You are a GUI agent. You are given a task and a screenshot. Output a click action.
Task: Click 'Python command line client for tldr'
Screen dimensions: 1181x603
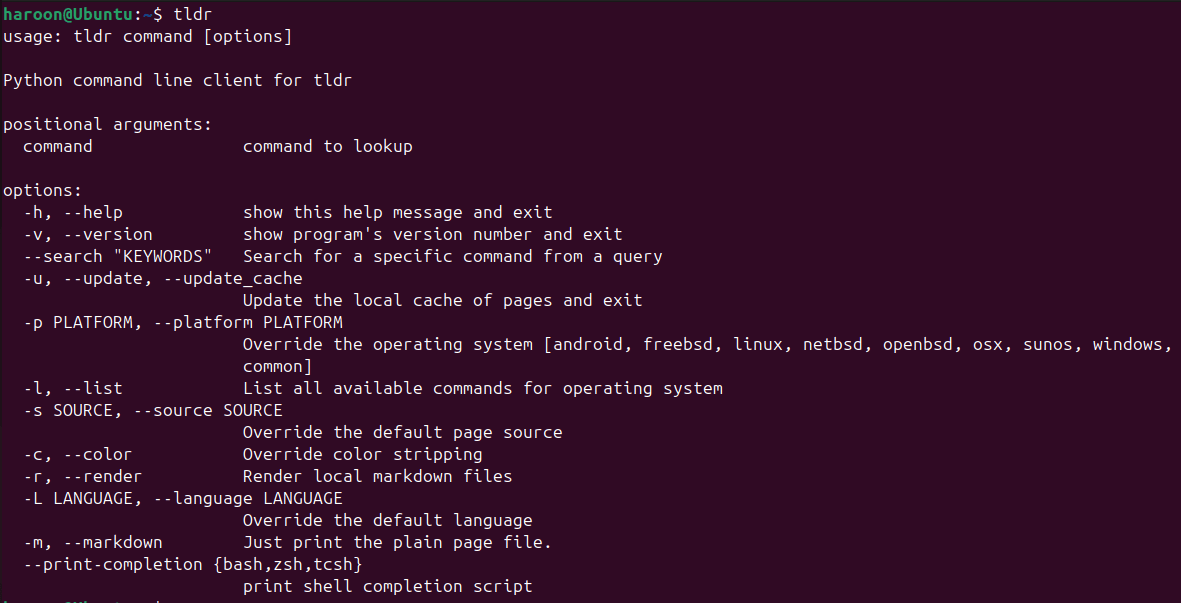tap(177, 80)
